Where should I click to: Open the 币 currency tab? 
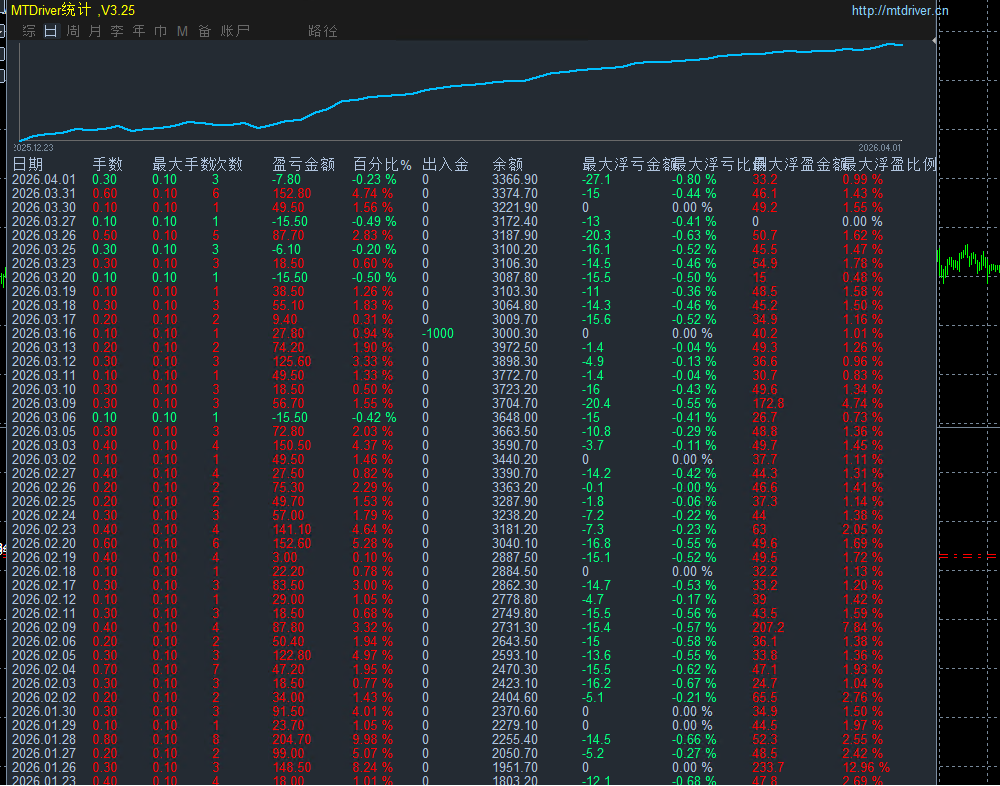(x=161, y=31)
